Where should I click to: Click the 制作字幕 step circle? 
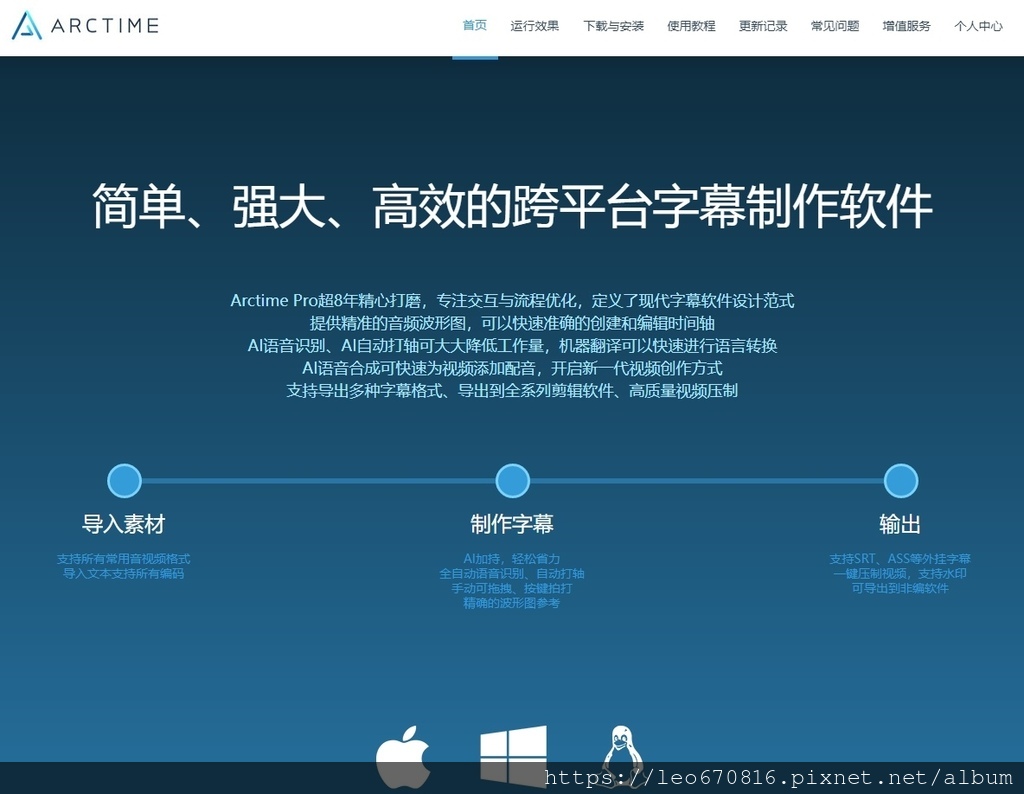[512, 481]
